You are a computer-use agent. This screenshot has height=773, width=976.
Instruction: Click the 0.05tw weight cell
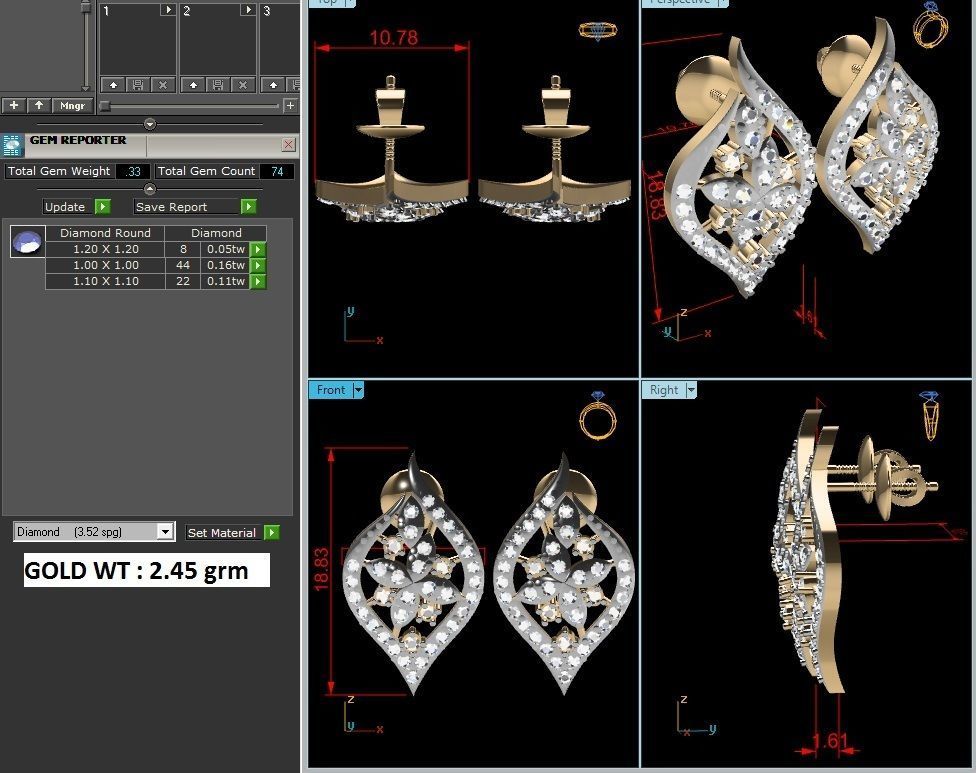[225, 249]
